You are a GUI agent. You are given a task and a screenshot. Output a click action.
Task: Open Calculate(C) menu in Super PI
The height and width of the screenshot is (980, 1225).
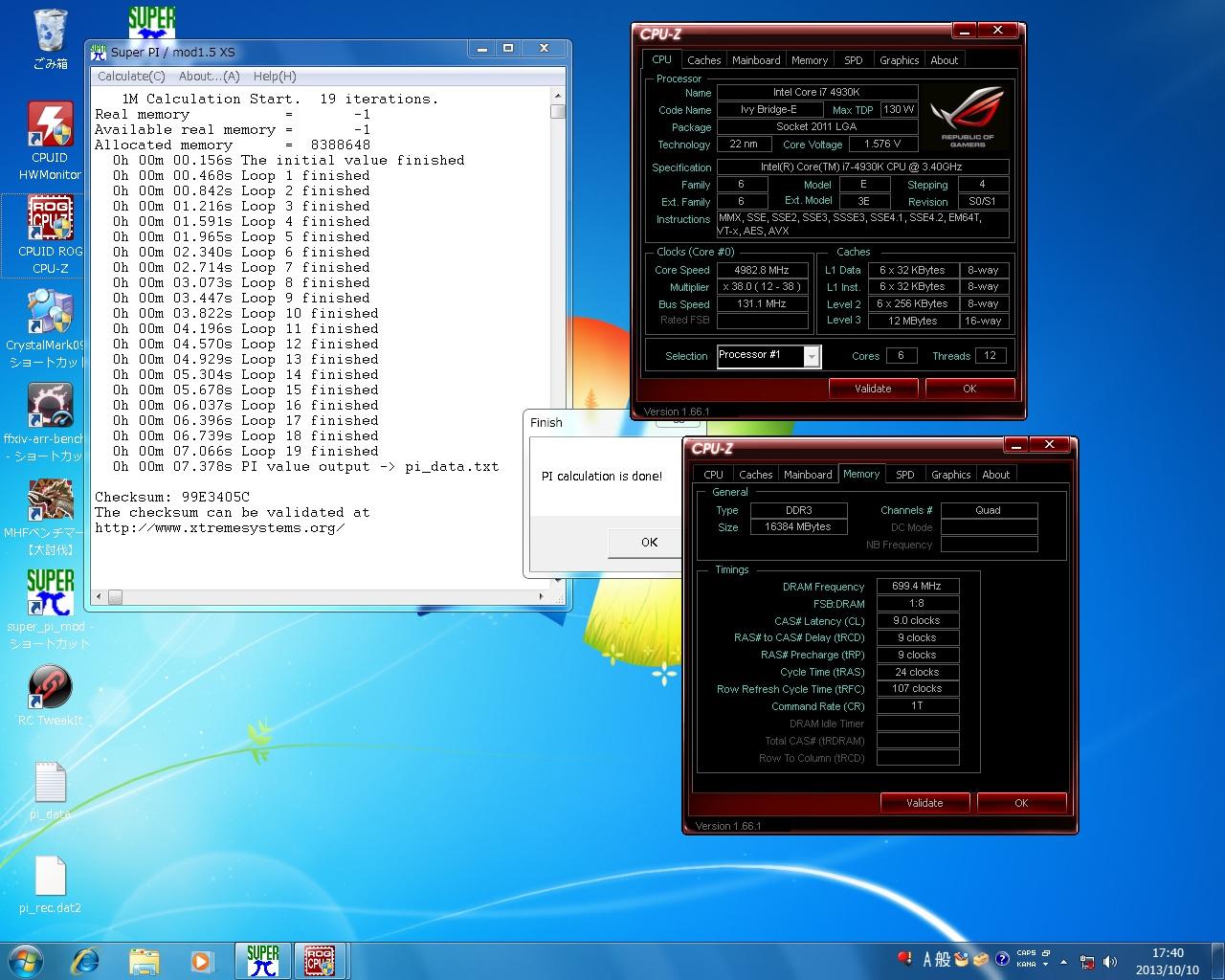(x=131, y=77)
